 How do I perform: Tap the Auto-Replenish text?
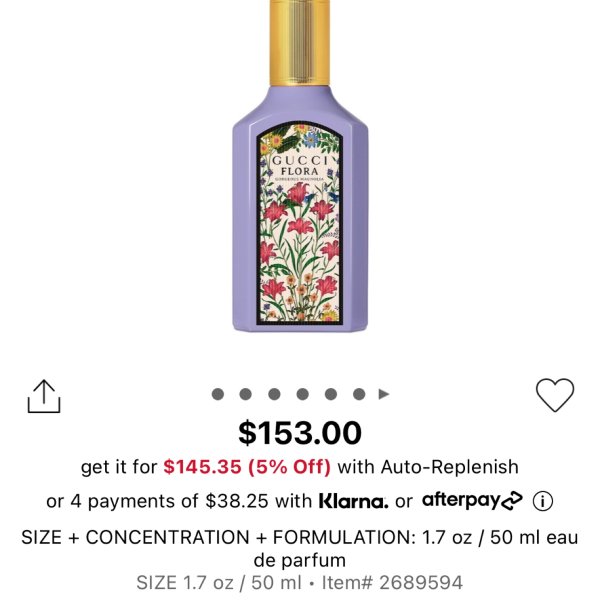click(x=450, y=467)
